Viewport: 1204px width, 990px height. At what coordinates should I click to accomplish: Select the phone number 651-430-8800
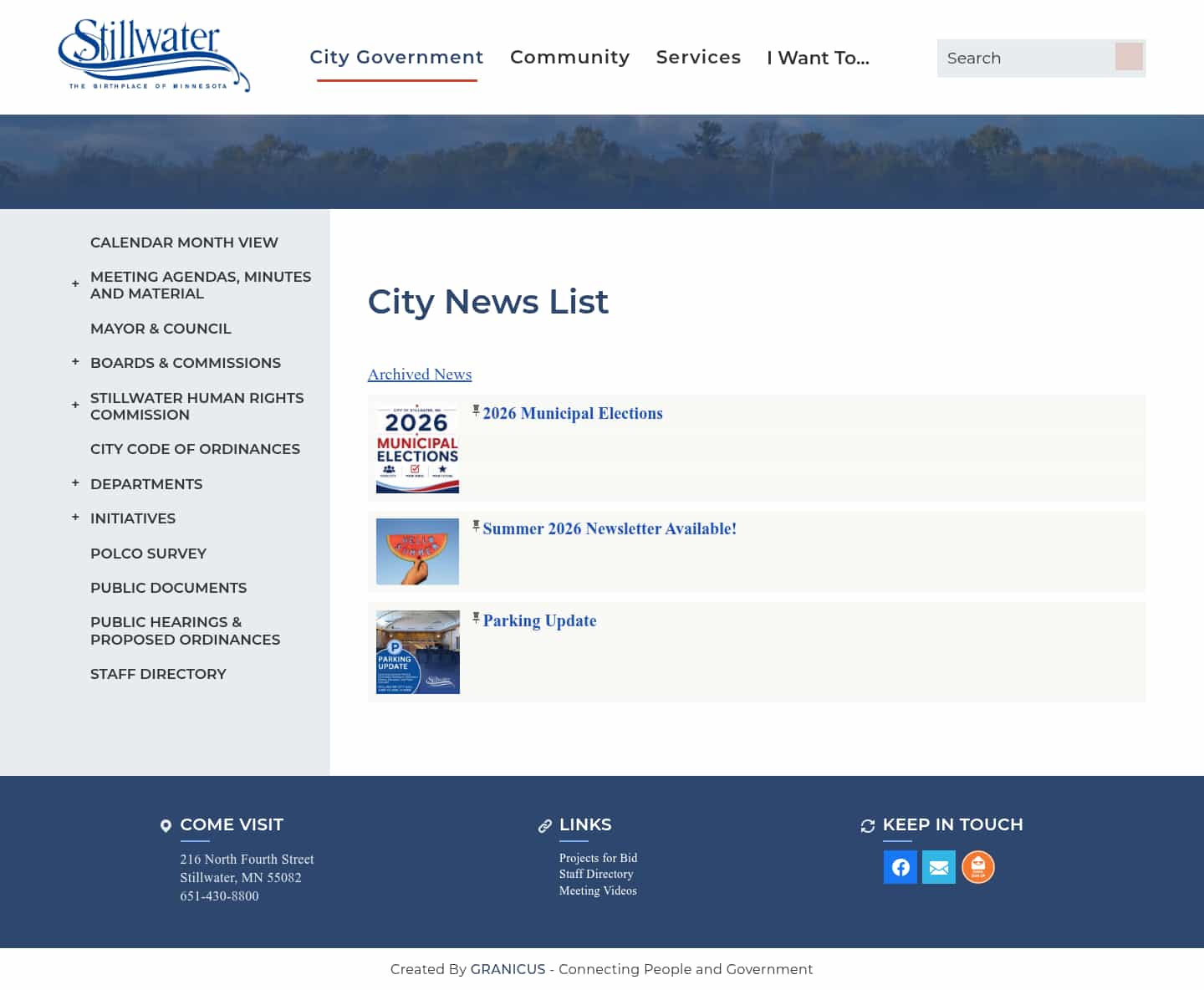tap(219, 896)
